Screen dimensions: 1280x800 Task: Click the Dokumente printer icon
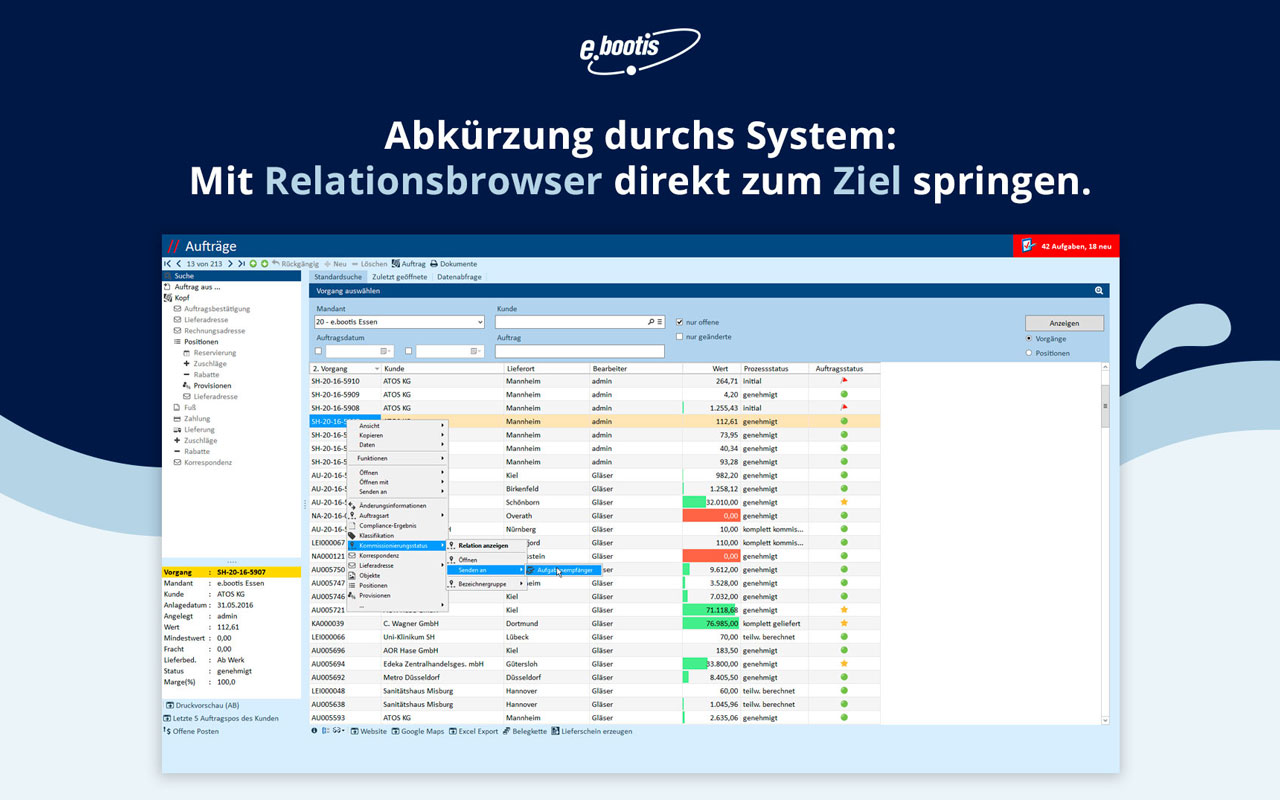434,264
